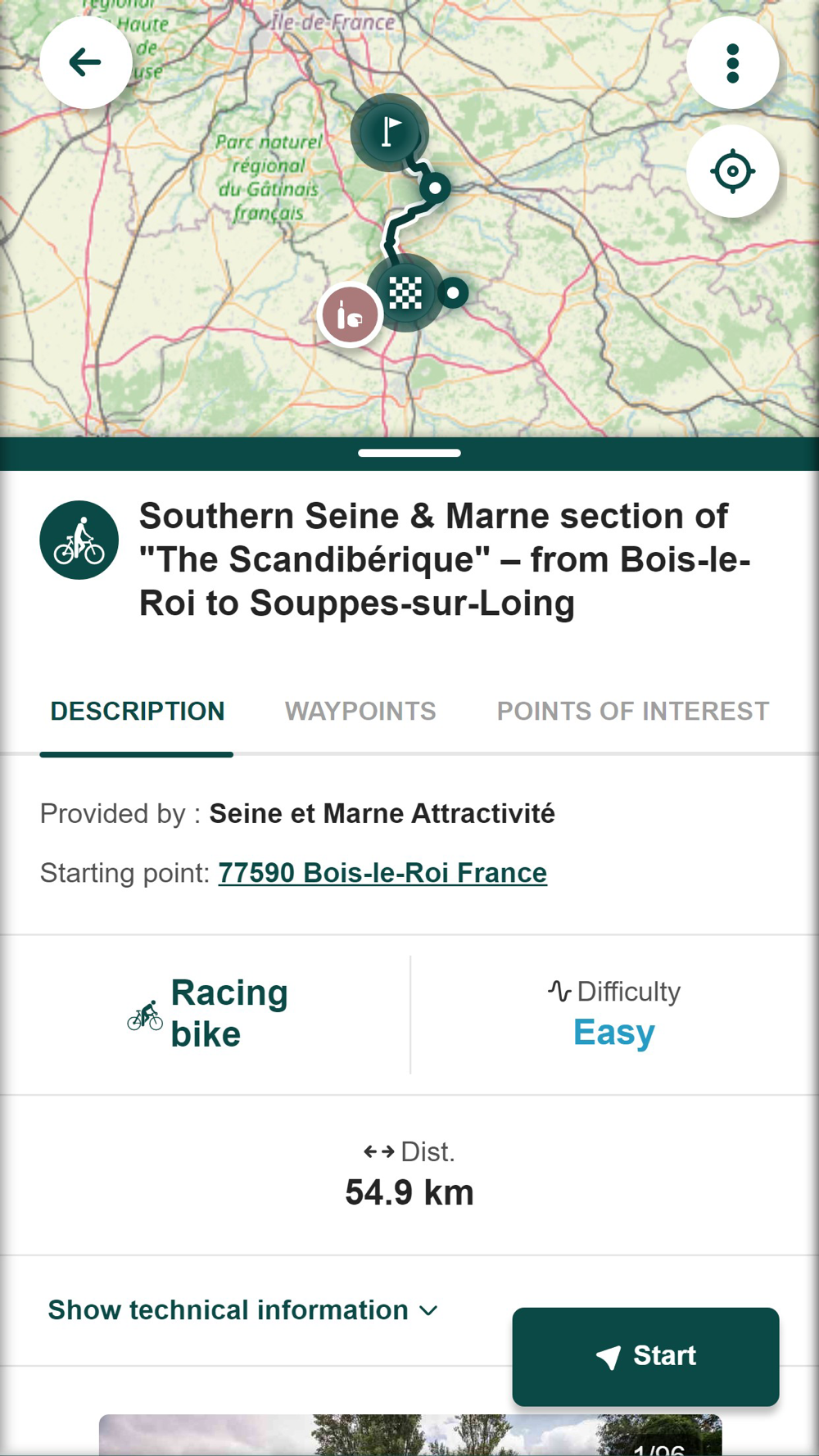Tap the back arrow button

coord(85,63)
